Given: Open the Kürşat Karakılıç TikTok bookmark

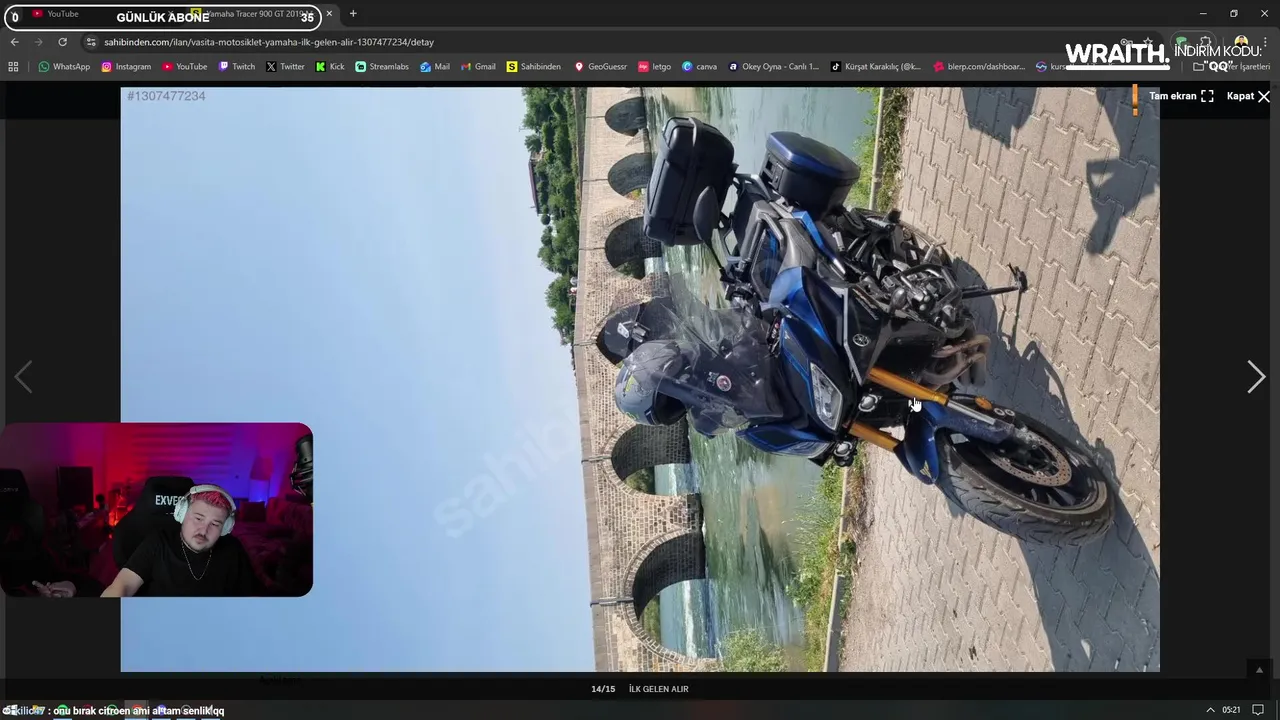Looking at the screenshot, I should coord(876,67).
